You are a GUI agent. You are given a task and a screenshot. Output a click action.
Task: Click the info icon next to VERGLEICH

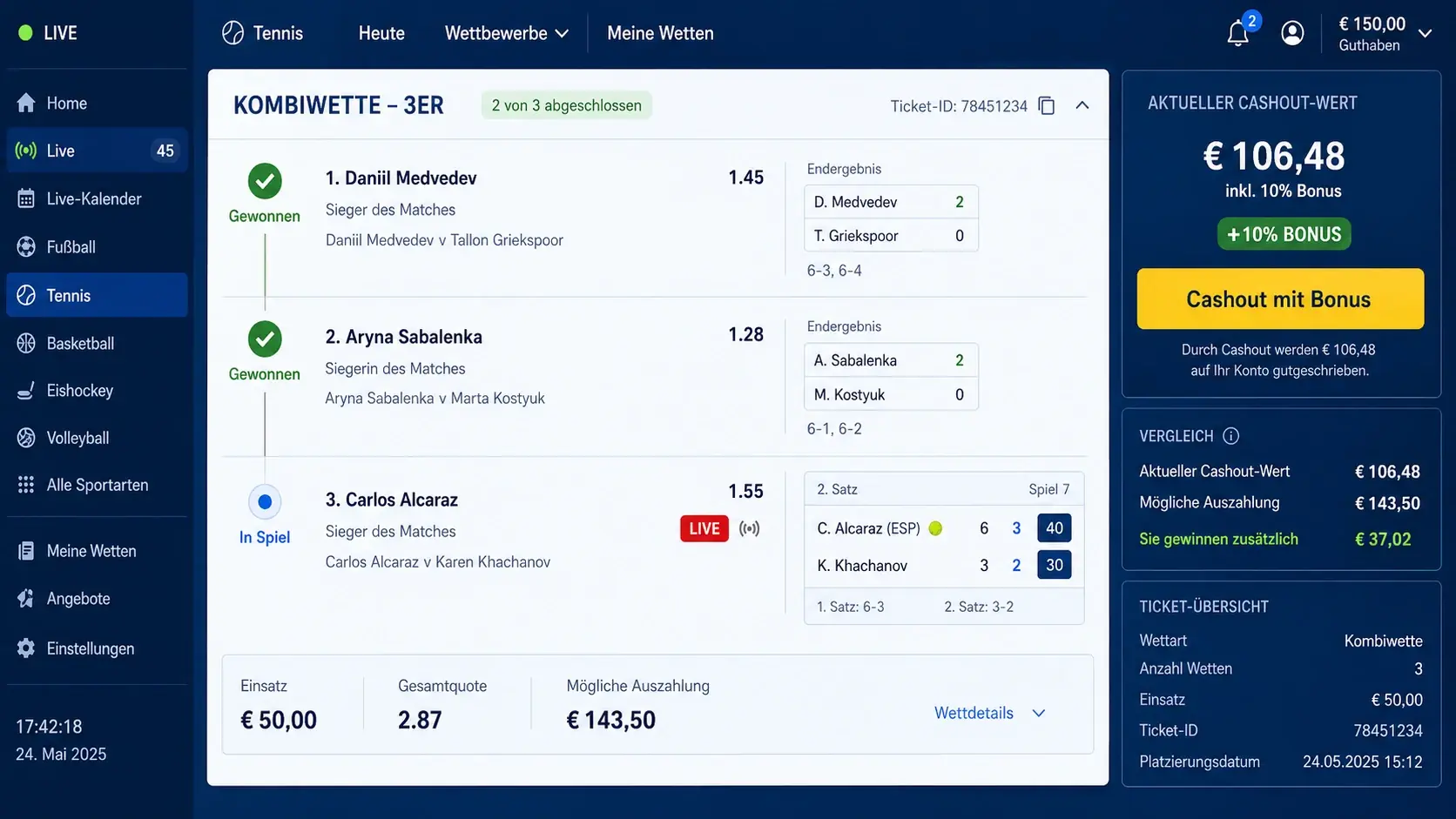[1230, 436]
